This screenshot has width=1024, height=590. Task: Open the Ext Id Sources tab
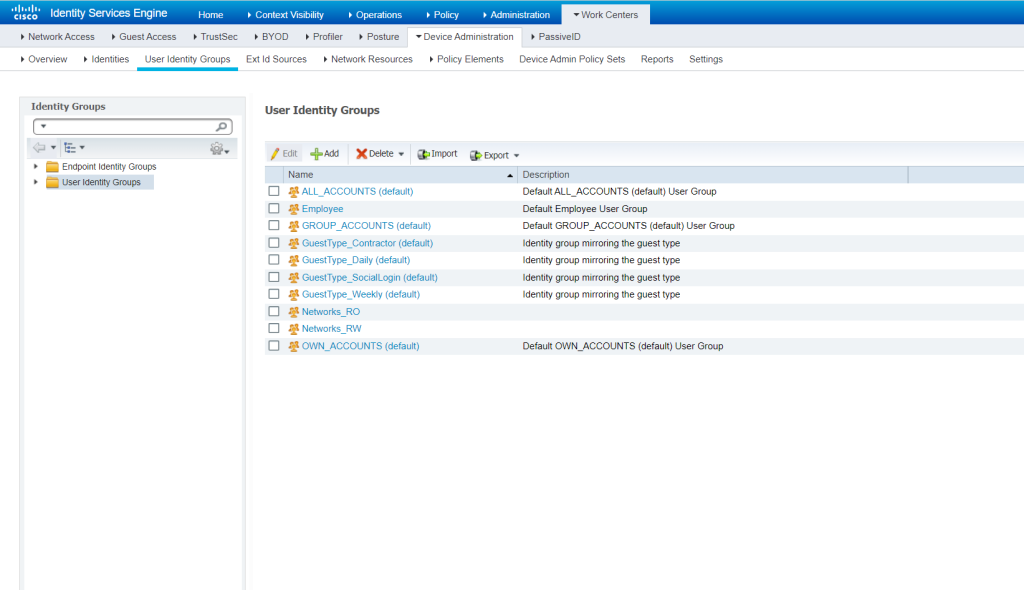pos(276,59)
